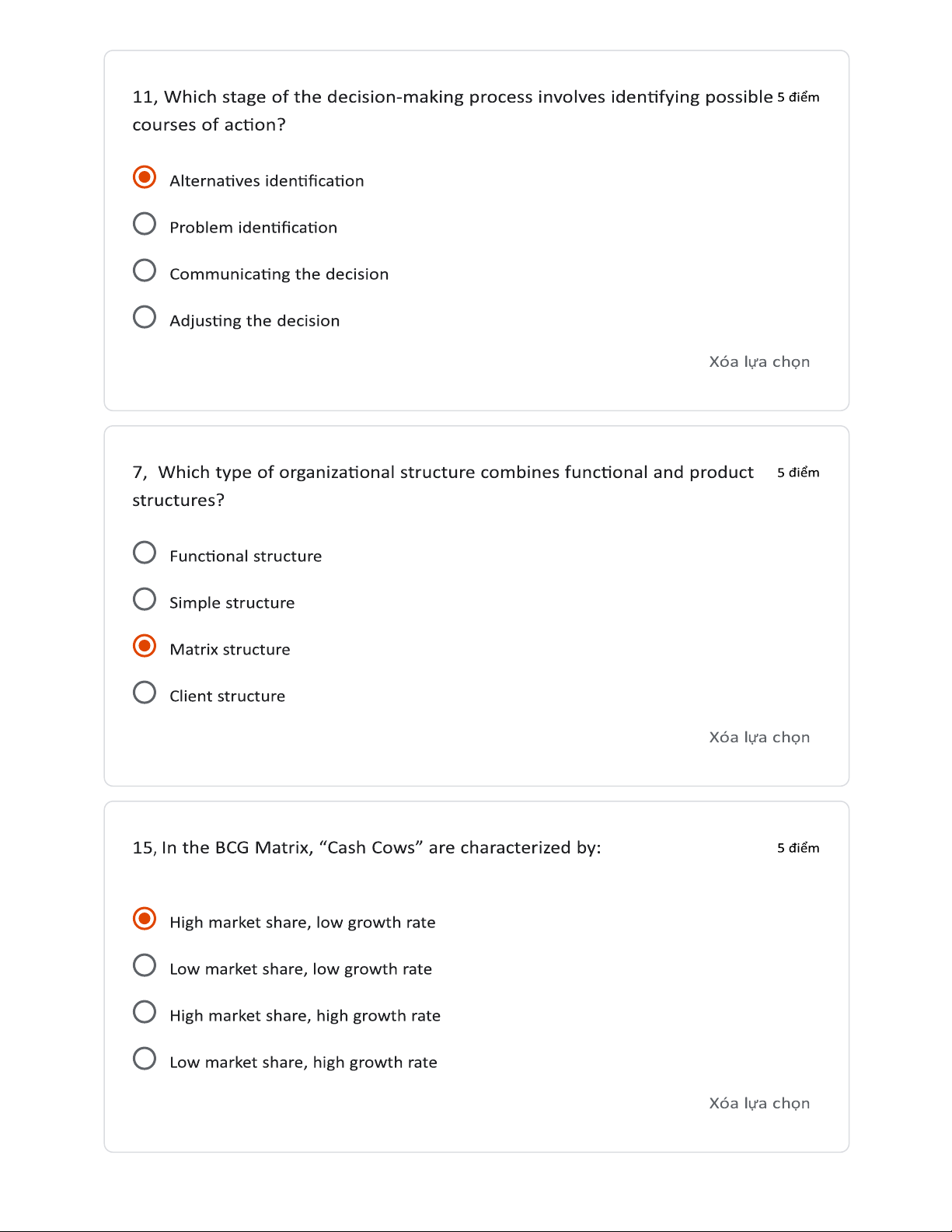Screen dimensions: 952x1232
Task: Select High market share, high growth rate
Action: tap(145, 1012)
